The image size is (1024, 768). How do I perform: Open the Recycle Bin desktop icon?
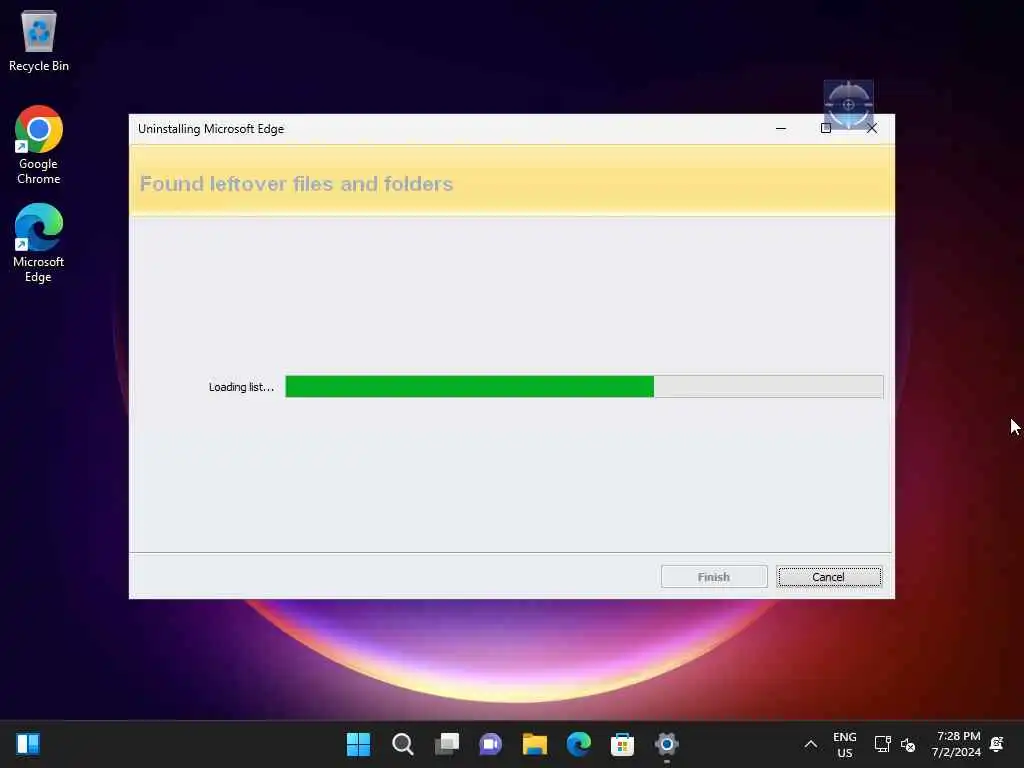[39, 40]
